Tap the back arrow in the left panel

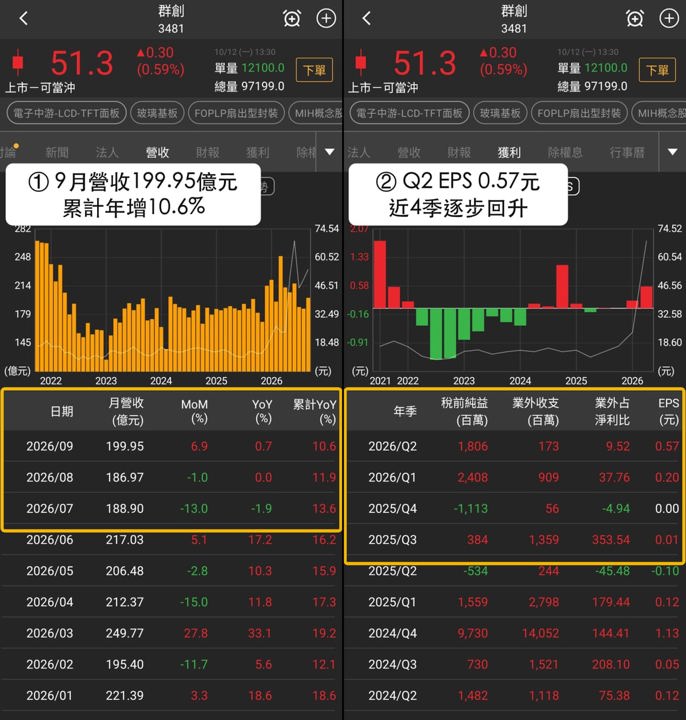[24, 19]
